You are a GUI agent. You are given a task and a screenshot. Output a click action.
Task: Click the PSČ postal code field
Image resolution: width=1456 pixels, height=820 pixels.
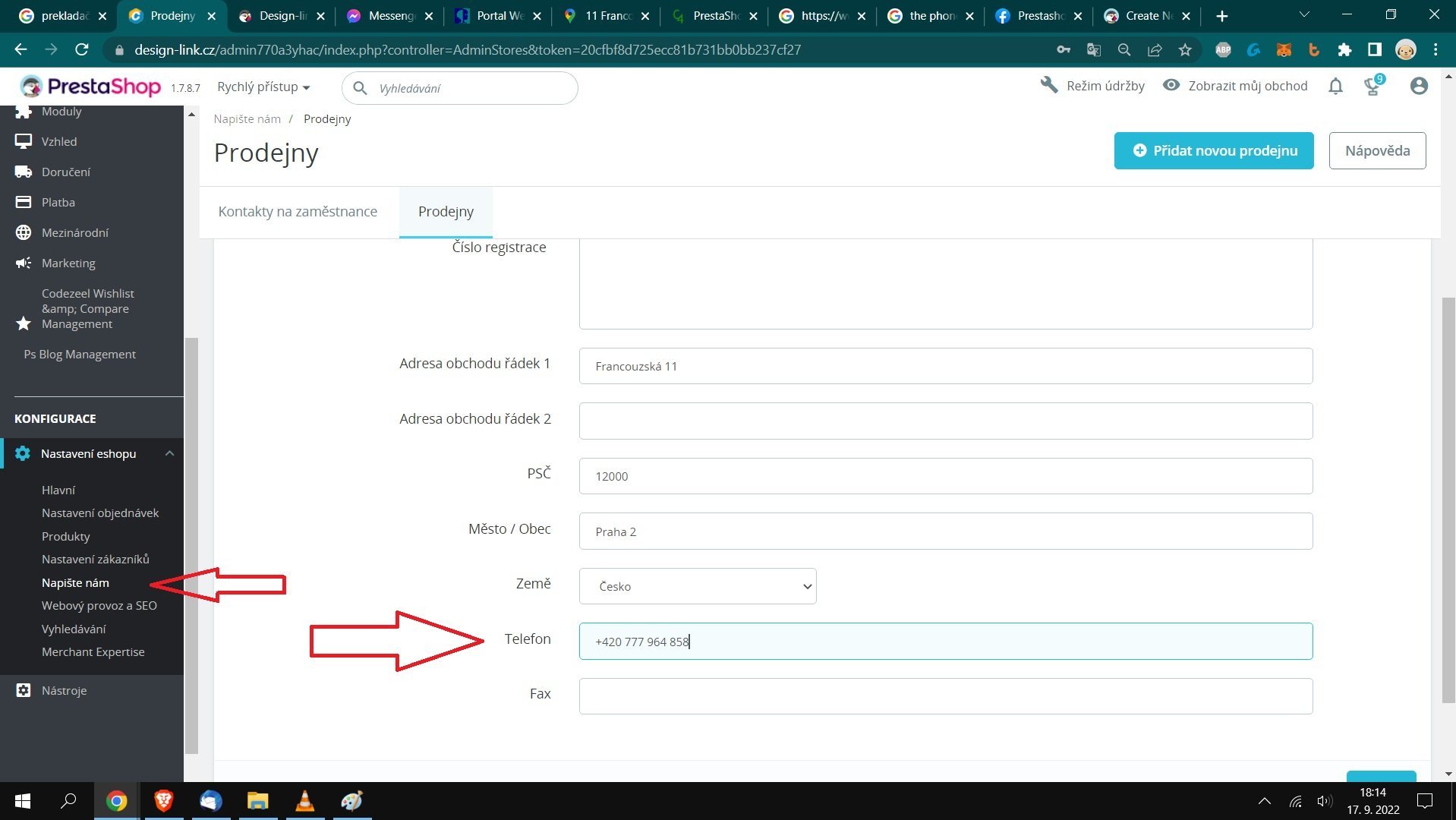coord(946,476)
